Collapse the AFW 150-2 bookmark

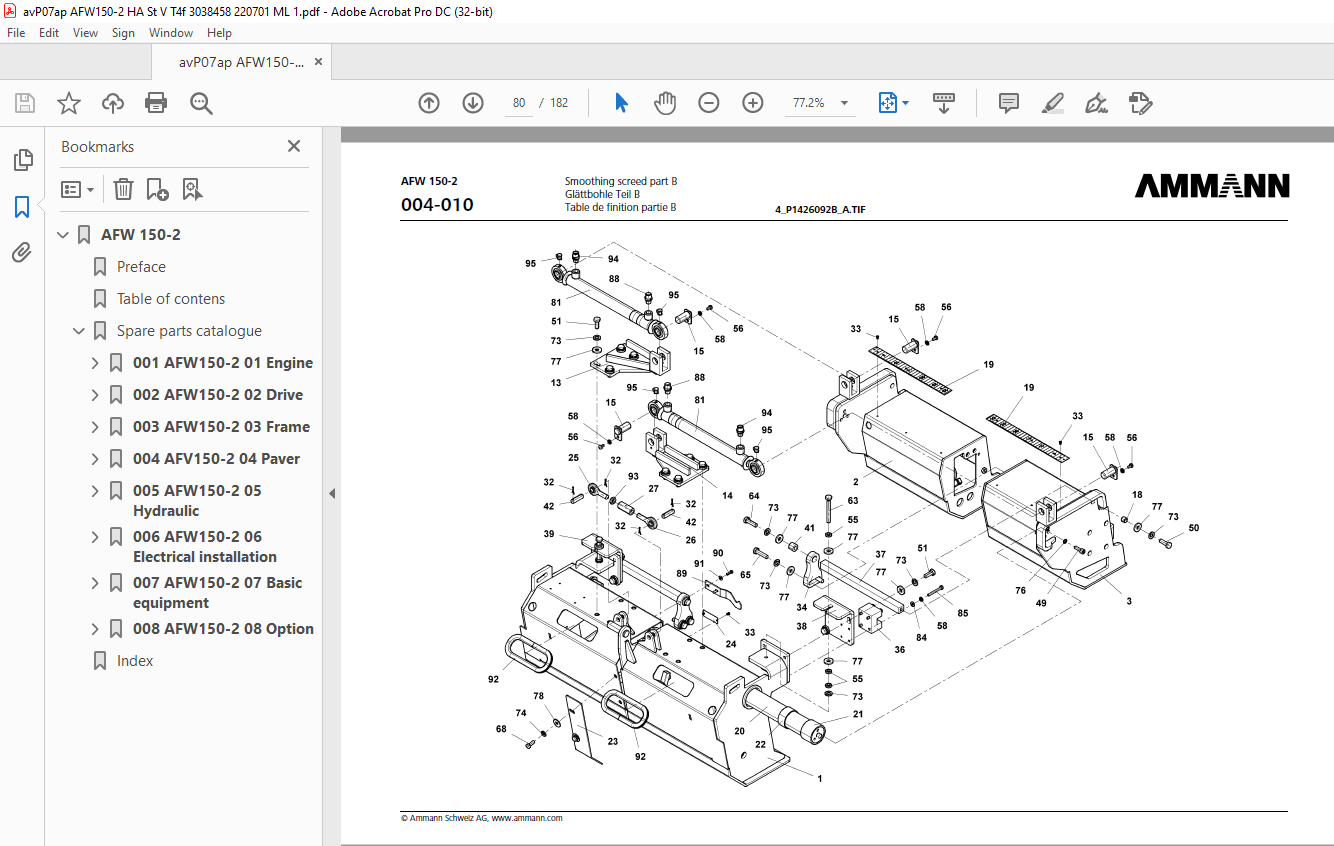pyautogui.click(x=63, y=235)
